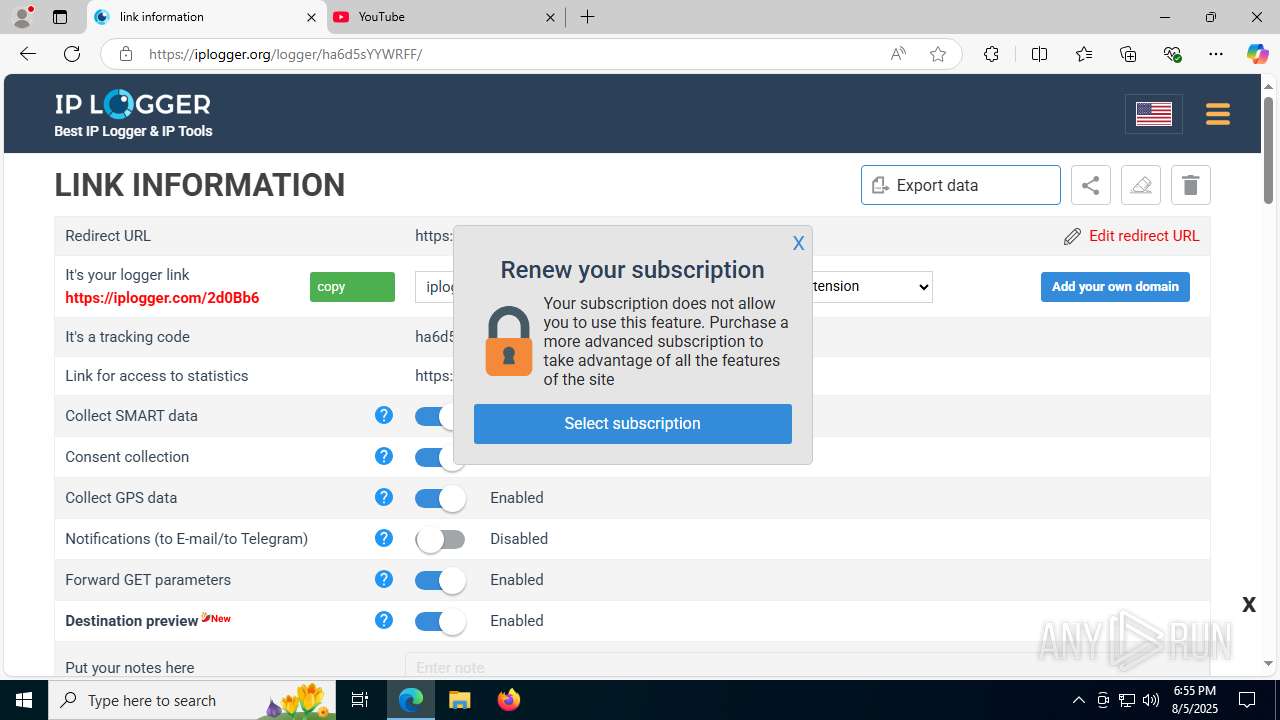The image size is (1280, 720).
Task: Add page to favorites star icon
Action: (x=938, y=54)
